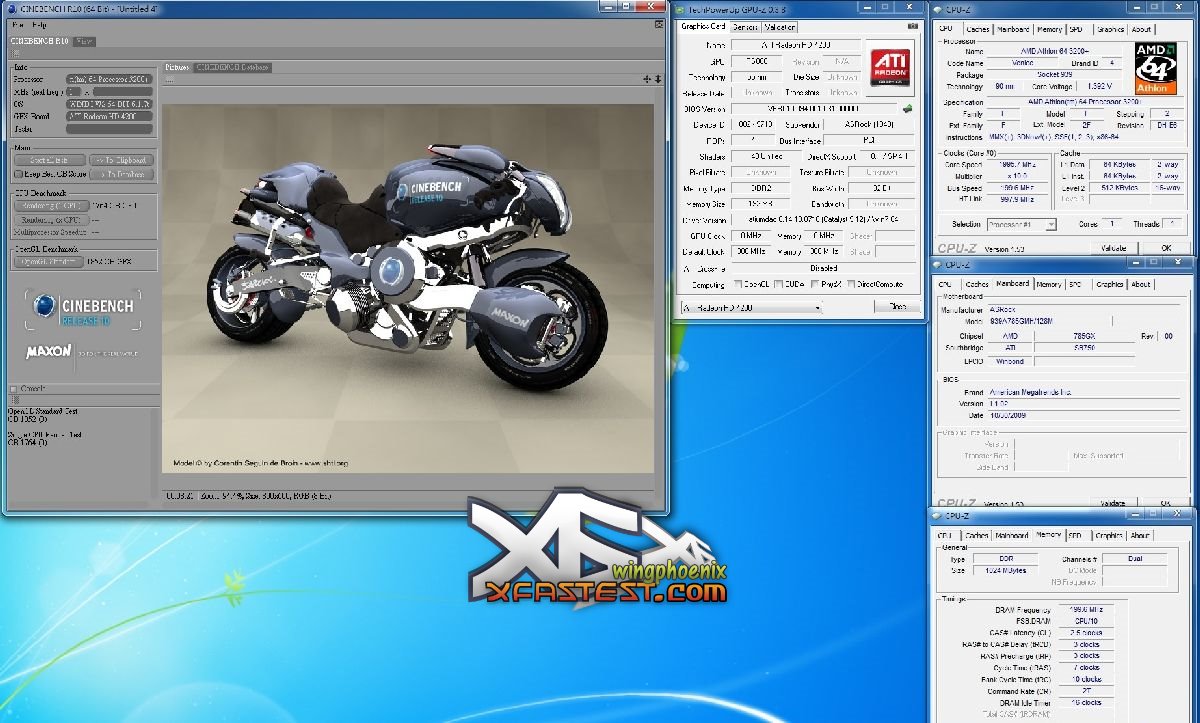Click the green BIOS save icon in GPU-Z
The width and height of the screenshot is (1200, 723).
pos(907,108)
